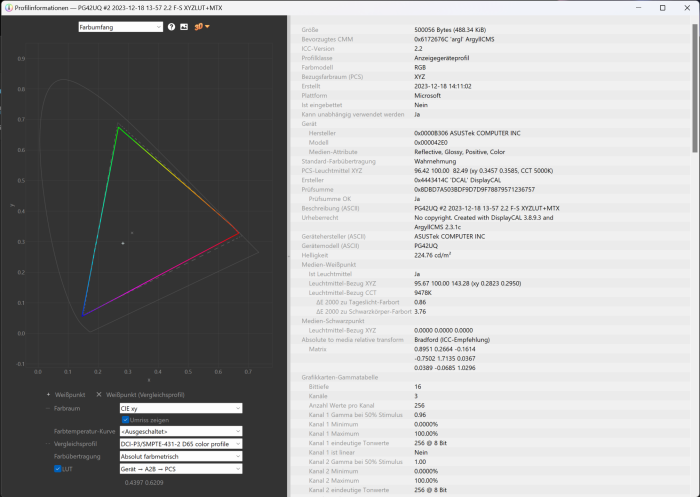Click the Weißpunkt (Vergleichsprofil) legend entry
The width and height of the screenshot is (700, 497).
[140, 395]
